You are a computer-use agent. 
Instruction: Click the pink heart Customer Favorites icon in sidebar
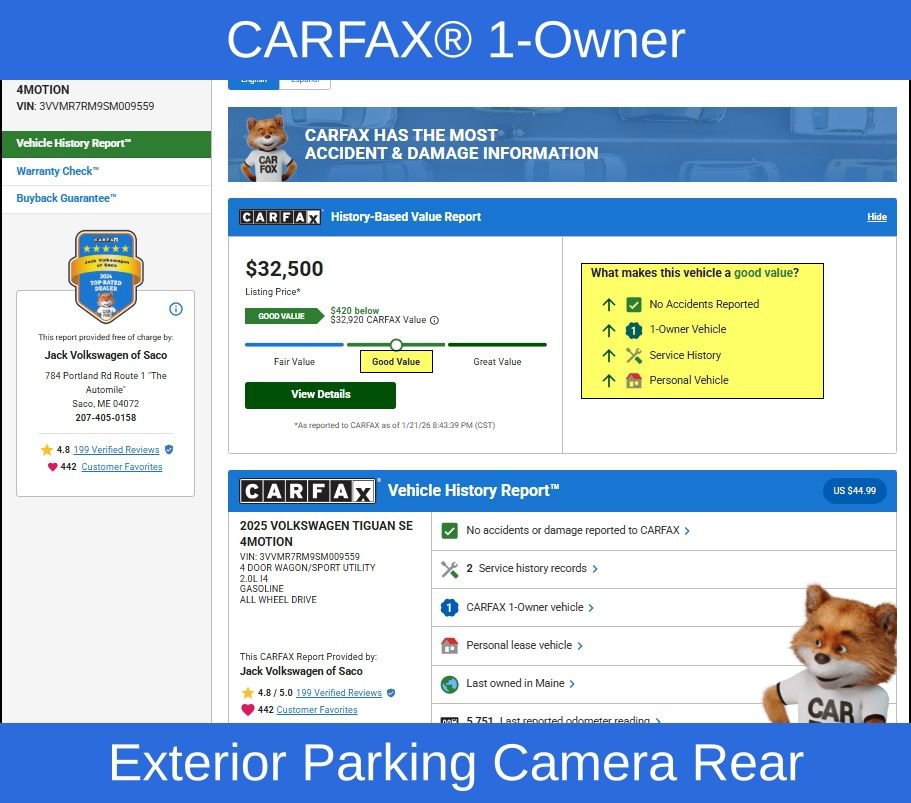[52, 467]
